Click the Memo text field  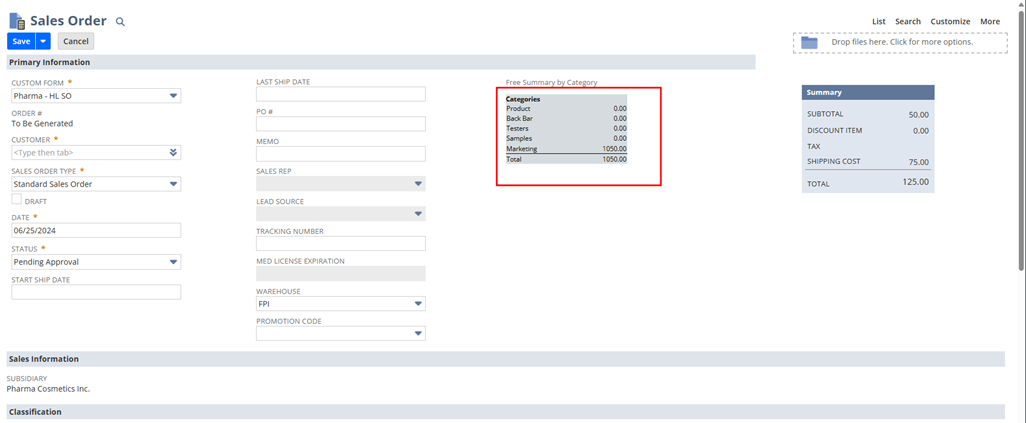point(340,154)
